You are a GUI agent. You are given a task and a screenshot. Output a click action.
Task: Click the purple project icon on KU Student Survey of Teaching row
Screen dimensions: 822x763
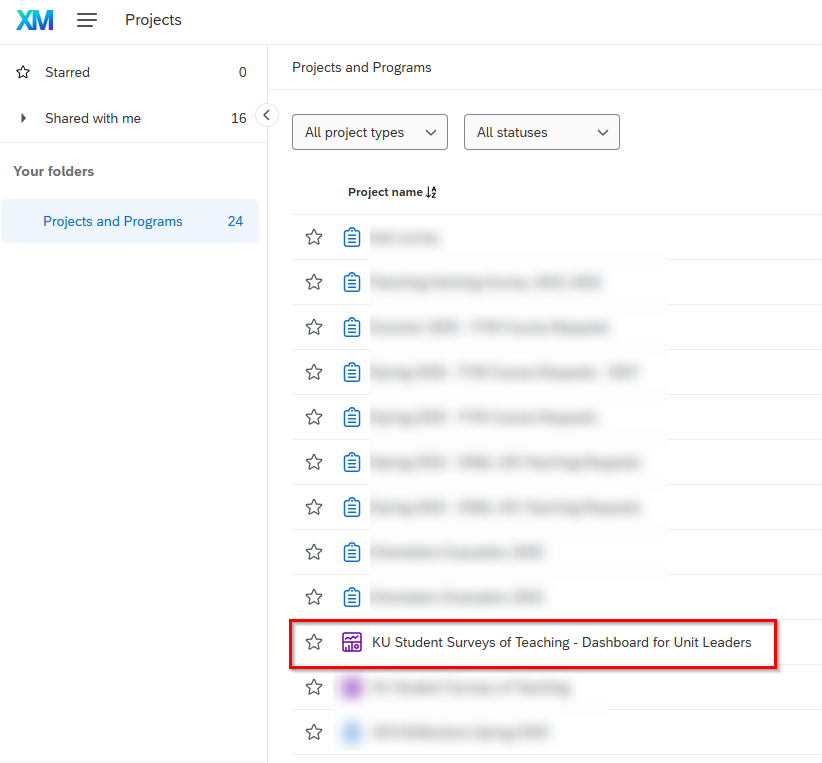click(x=352, y=687)
